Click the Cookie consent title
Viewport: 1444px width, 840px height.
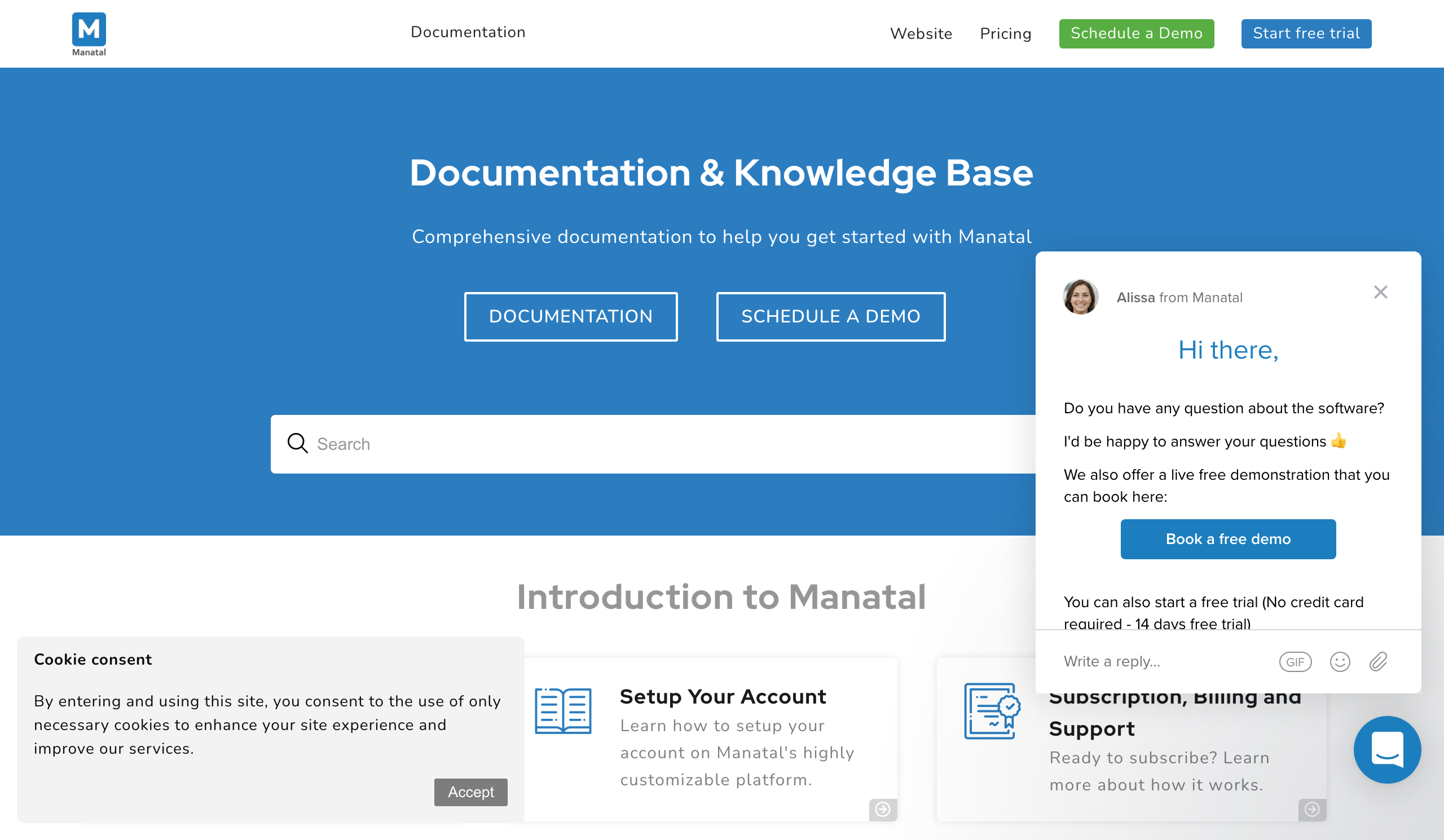coord(93,659)
